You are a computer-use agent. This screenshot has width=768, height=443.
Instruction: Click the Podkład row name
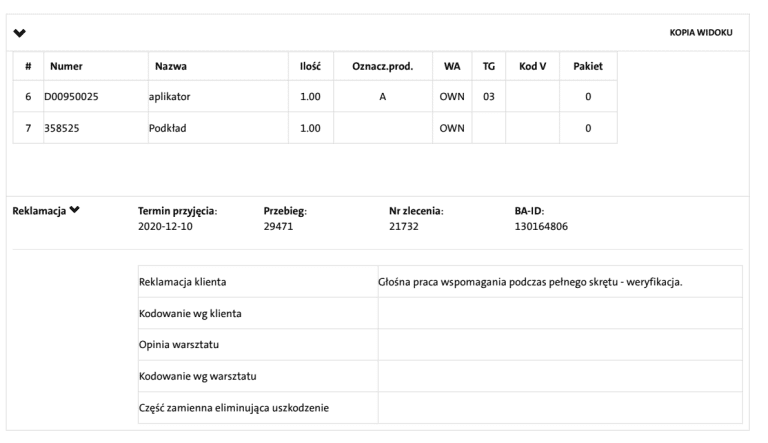[168, 128]
